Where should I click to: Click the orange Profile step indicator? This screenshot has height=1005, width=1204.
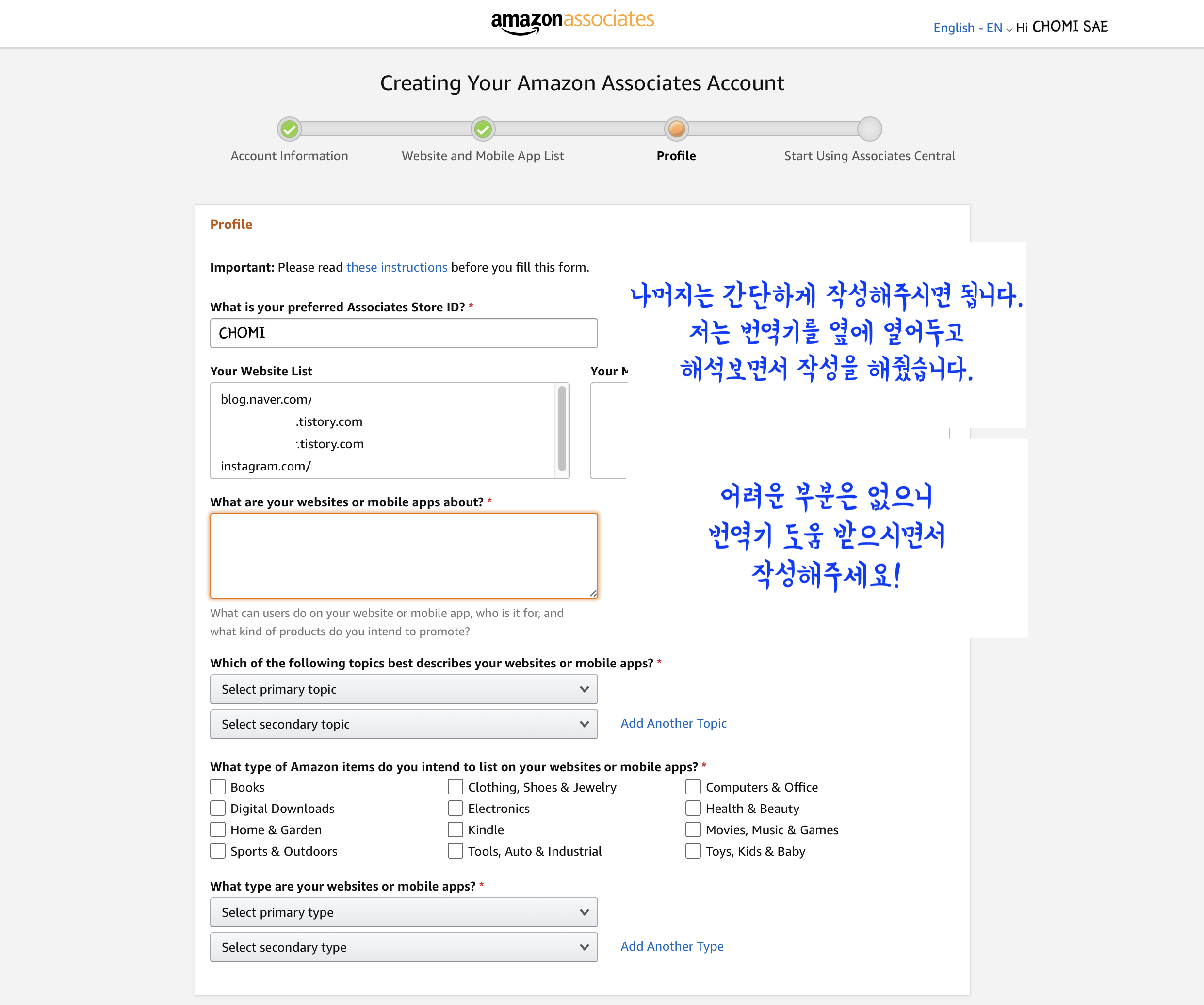677,129
